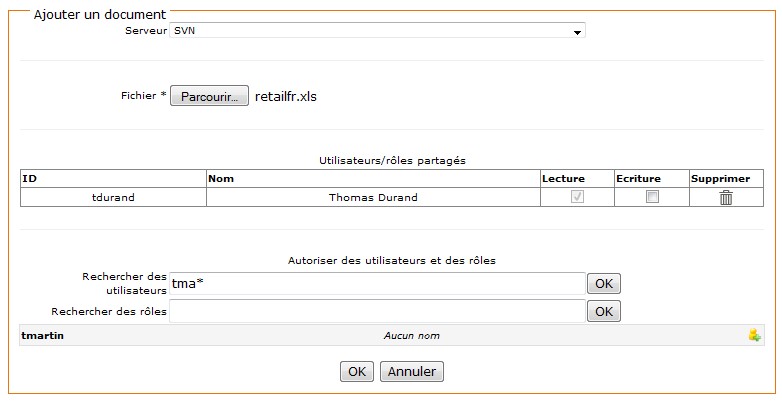Delete shared user tdurand with trash icon
Screen dimensions: 782x402
[x=726, y=198]
